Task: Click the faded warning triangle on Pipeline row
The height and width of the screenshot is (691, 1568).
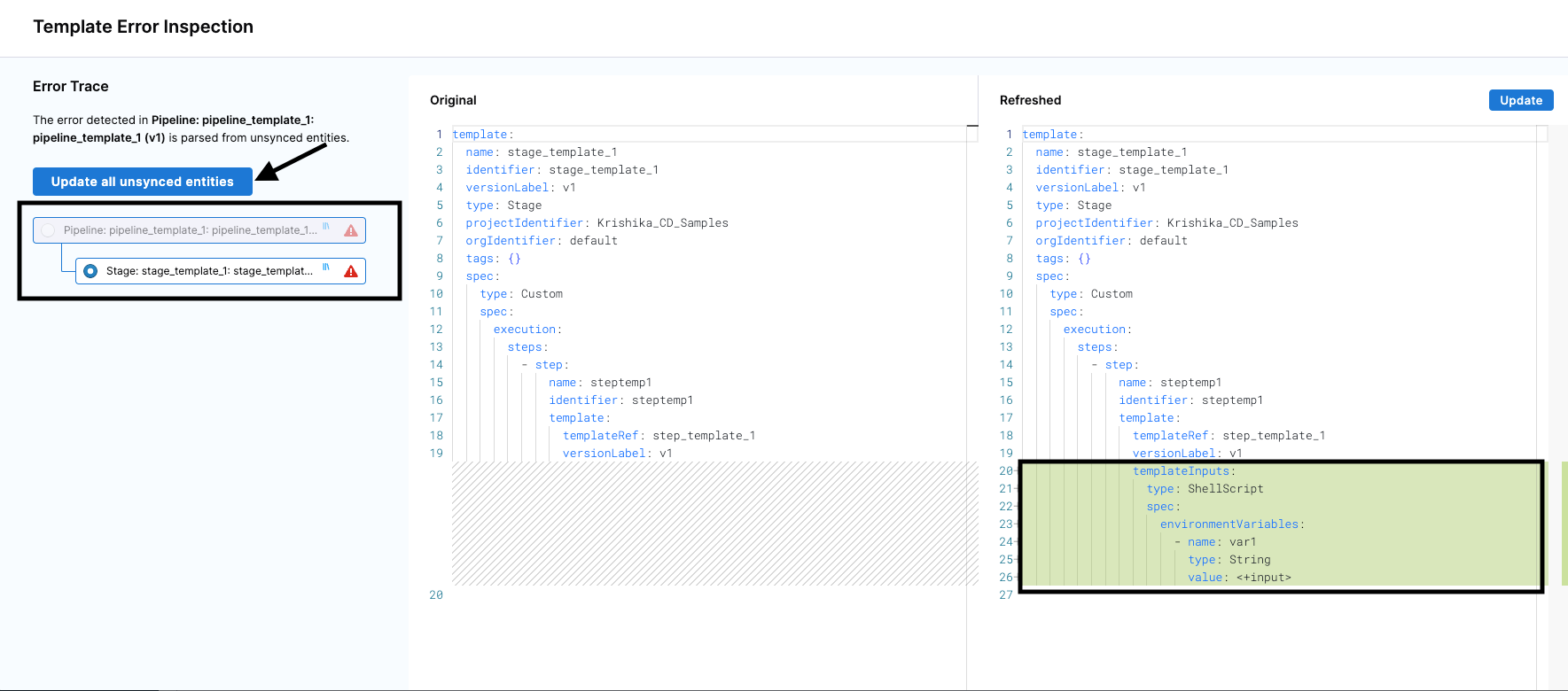Action: pos(351,230)
